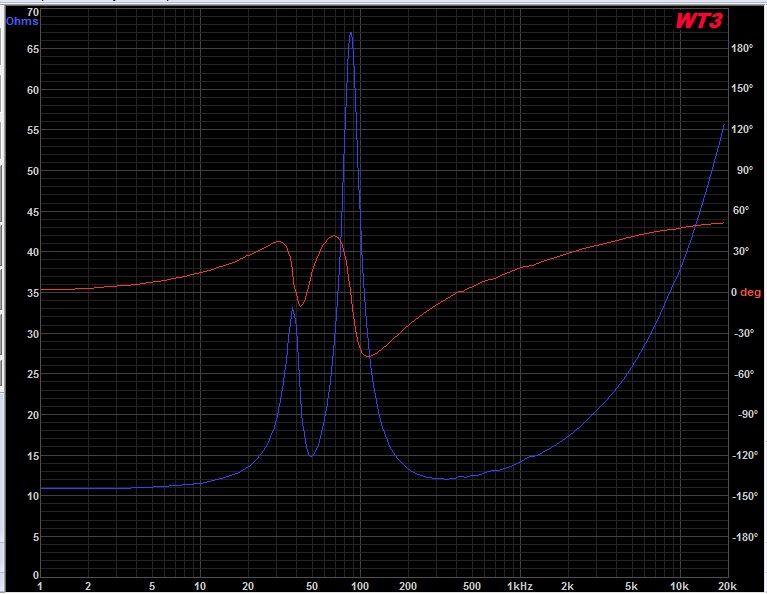Click the 40 label on the Ohms axis
This screenshot has width=767, height=594.
(x=33, y=252)
